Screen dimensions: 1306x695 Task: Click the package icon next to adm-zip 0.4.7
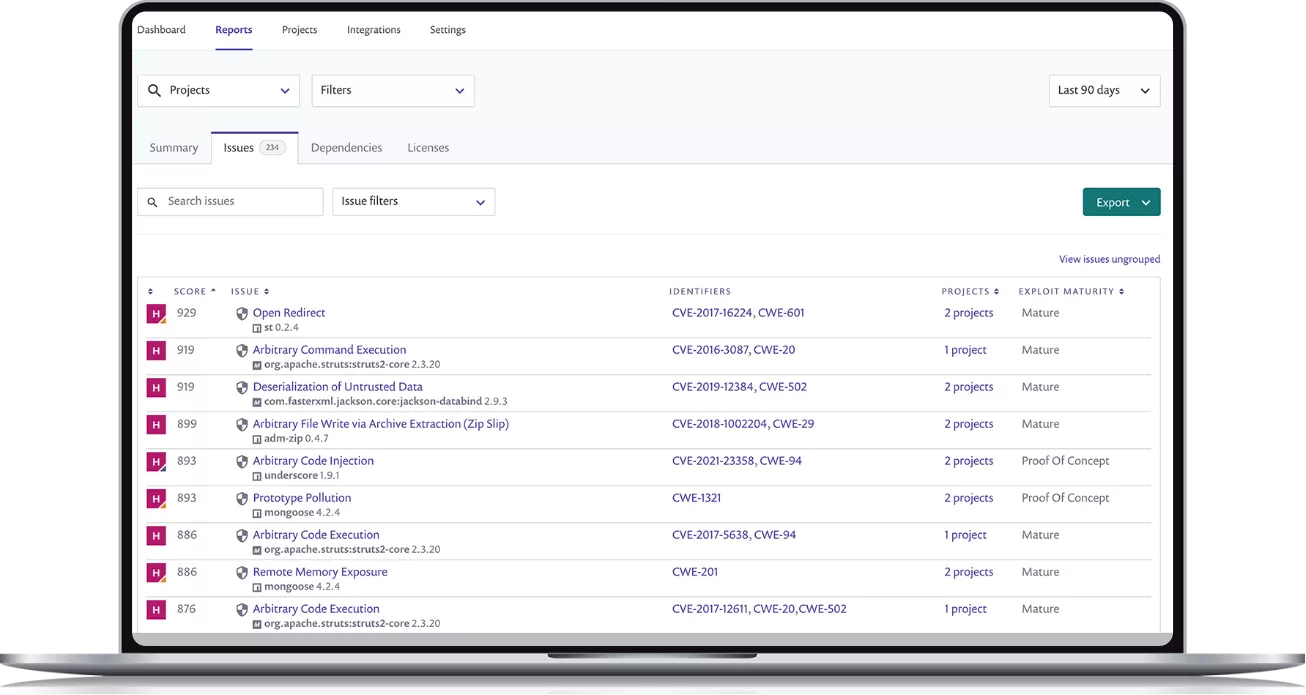[x=257, y=439]
